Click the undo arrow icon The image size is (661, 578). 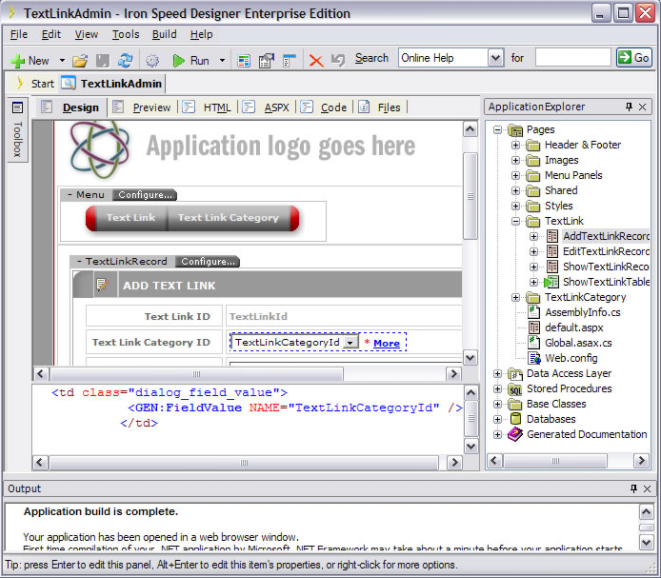pyautogui.click(x=338, y=61)
